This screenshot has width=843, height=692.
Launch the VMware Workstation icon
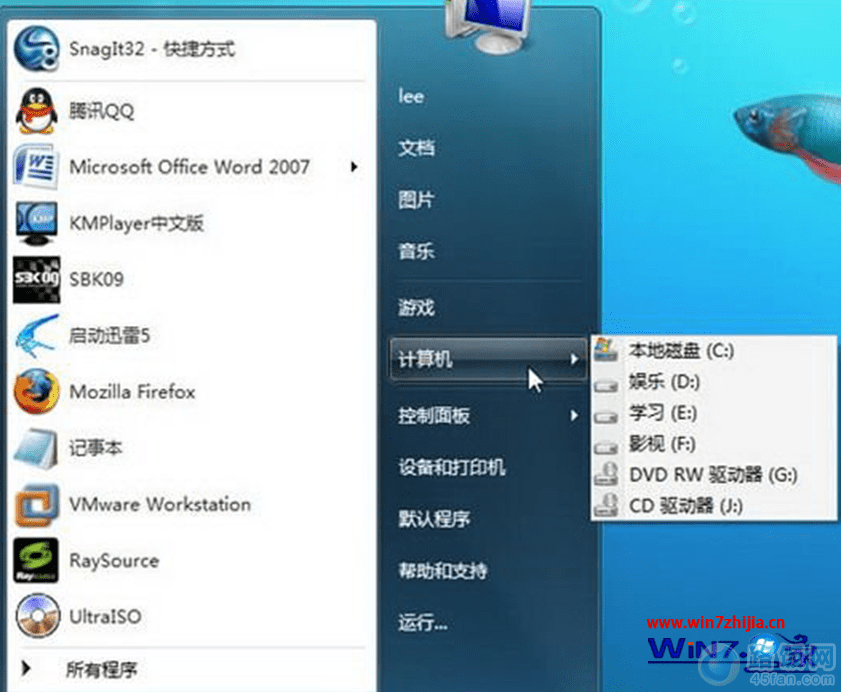click(37, 505)
